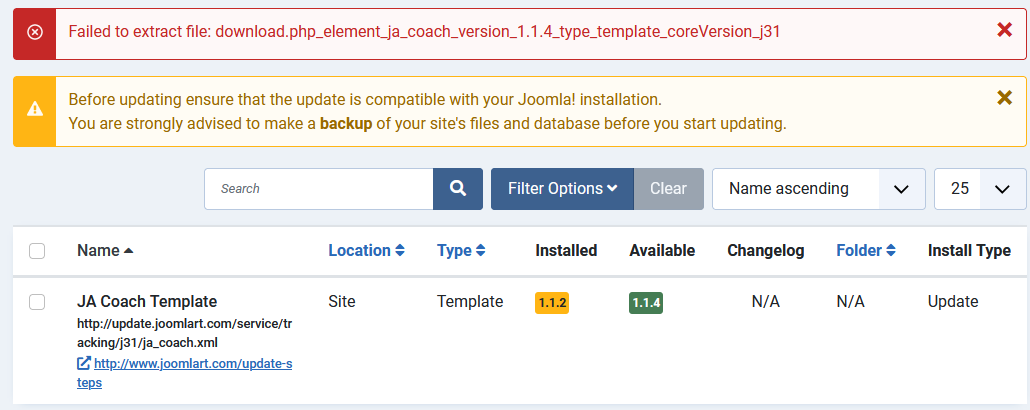Click the external link icon beside update-steps

84,363
